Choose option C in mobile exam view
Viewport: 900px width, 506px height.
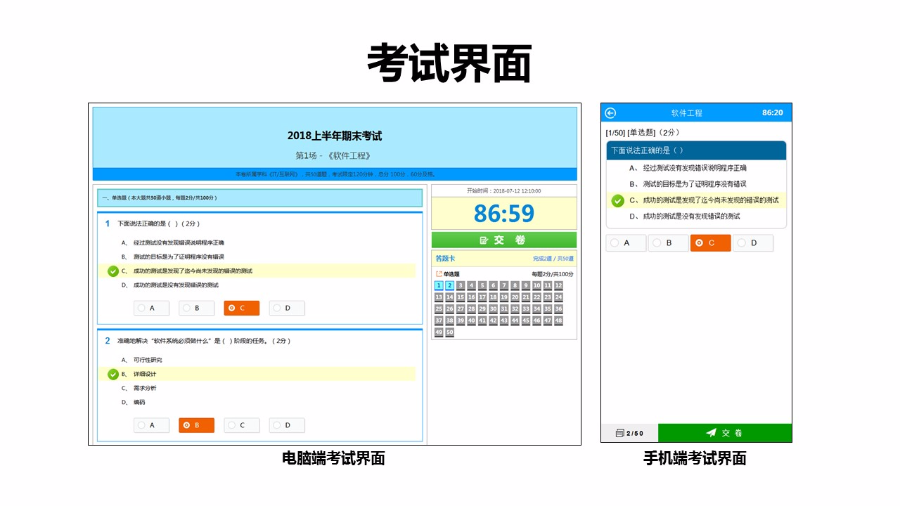[x=711, y=243]
